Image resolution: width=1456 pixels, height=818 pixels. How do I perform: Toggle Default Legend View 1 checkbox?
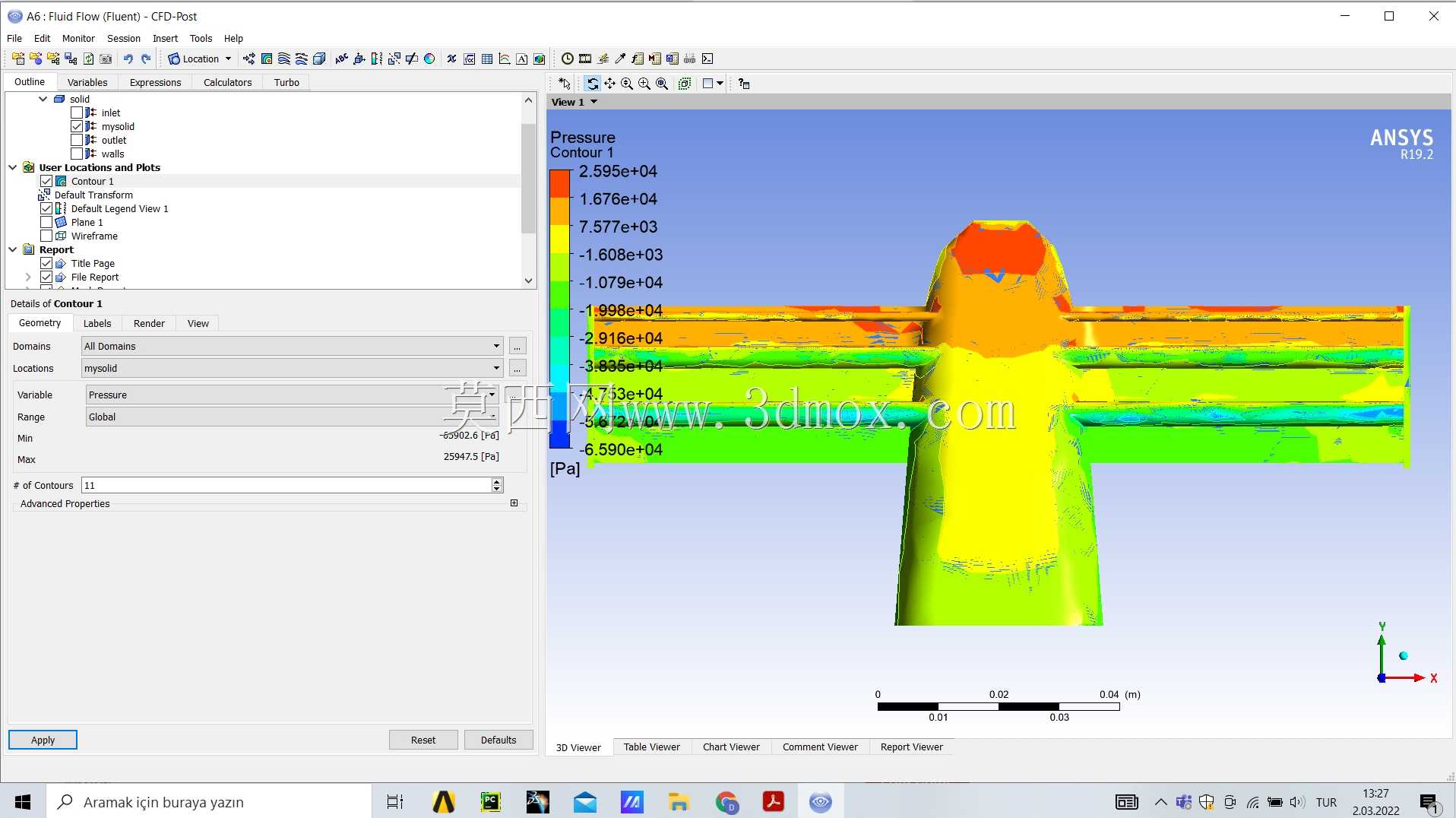click(46, 208)
